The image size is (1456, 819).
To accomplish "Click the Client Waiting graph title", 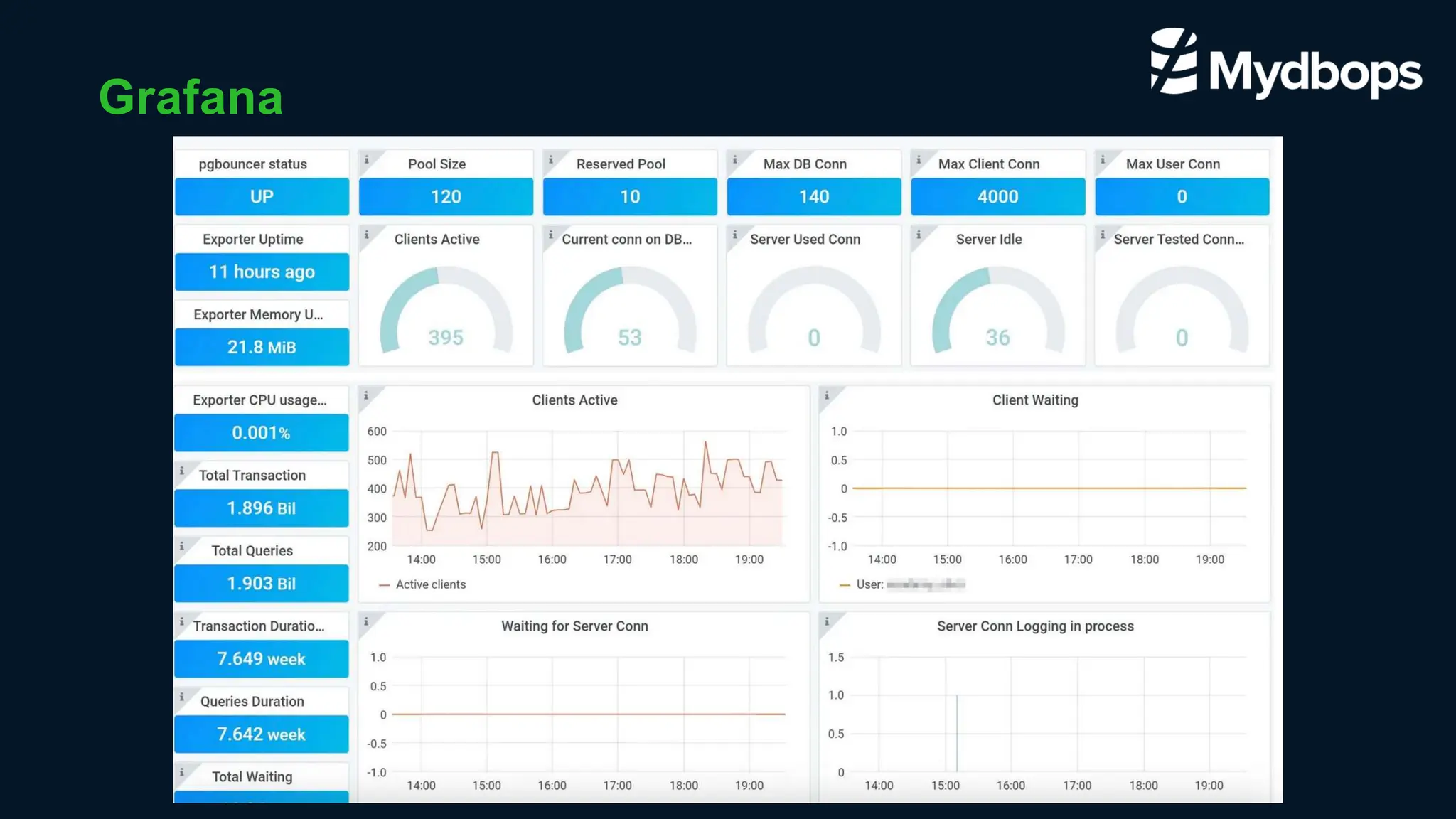I will pyautogui.click(x=1035, y=400).
